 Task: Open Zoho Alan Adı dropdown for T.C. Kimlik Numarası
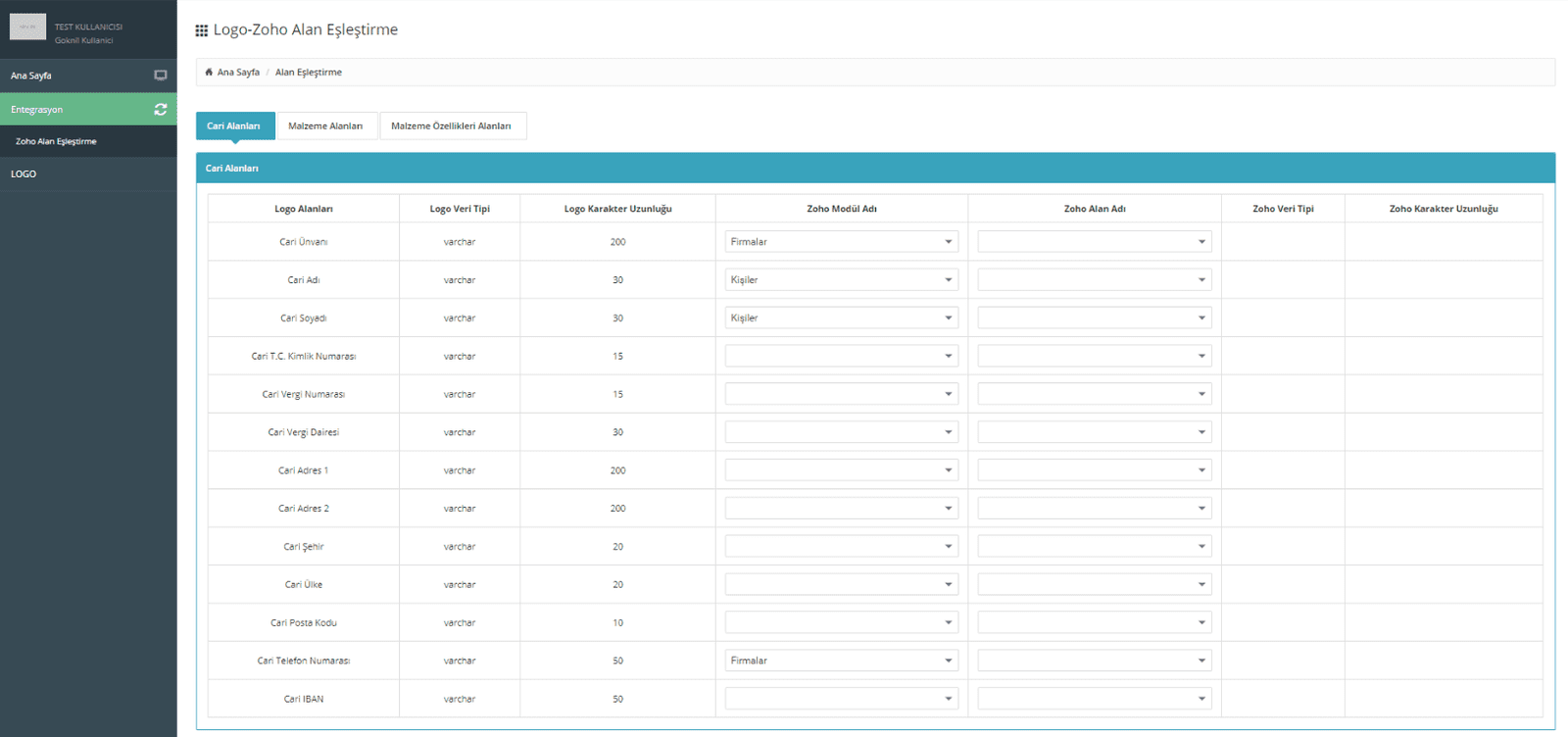click(x=1095, y=356)
